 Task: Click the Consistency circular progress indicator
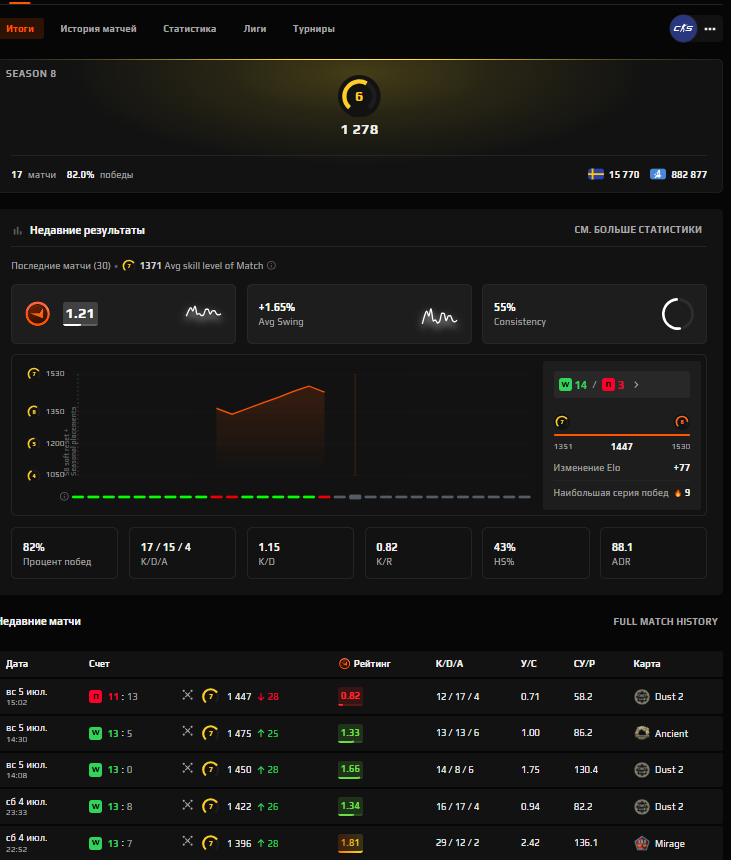pos(678,314)
